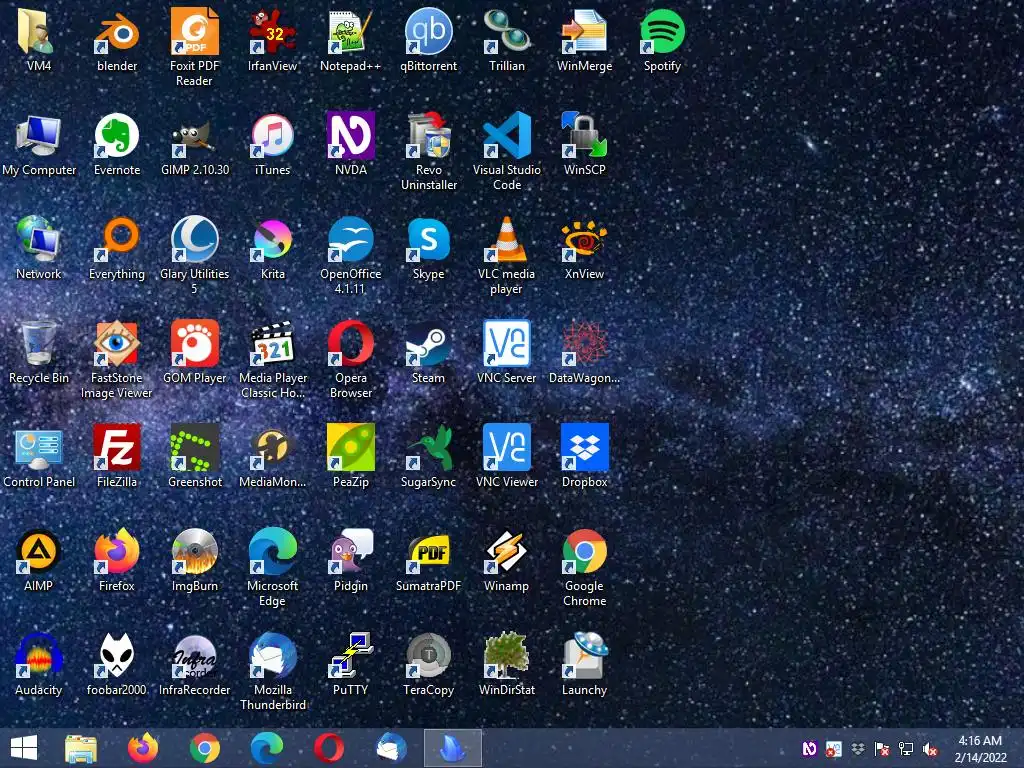The image size is (1024, 768).
Task: Click the Opera icon in taskbar
Action: point(328,748)
